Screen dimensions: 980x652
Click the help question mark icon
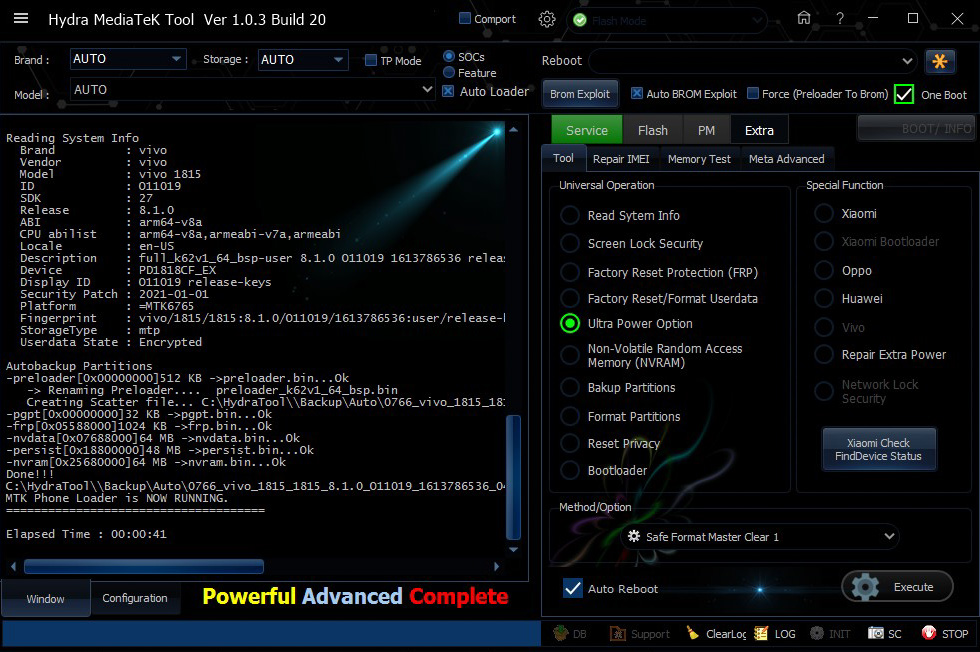click(x=840, y=19)
